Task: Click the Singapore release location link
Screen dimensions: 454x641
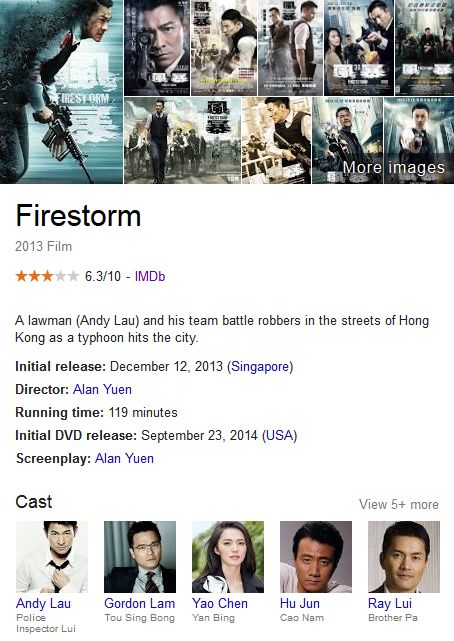Action: 260,366
